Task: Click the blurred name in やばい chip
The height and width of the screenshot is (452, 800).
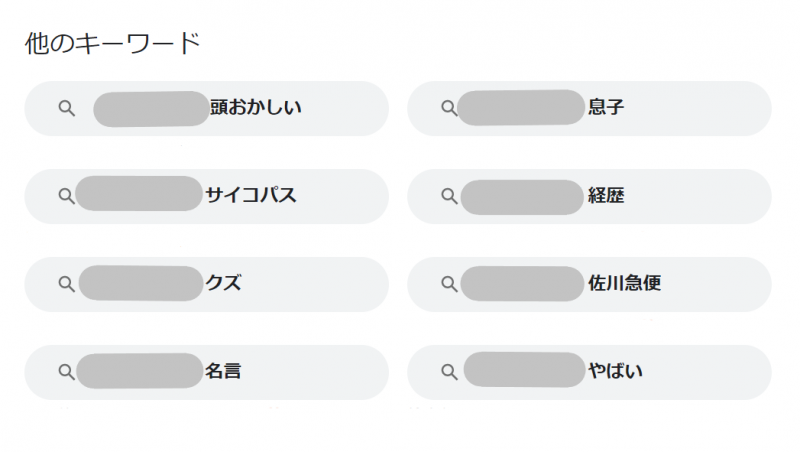Action: (x=524, y=369)
